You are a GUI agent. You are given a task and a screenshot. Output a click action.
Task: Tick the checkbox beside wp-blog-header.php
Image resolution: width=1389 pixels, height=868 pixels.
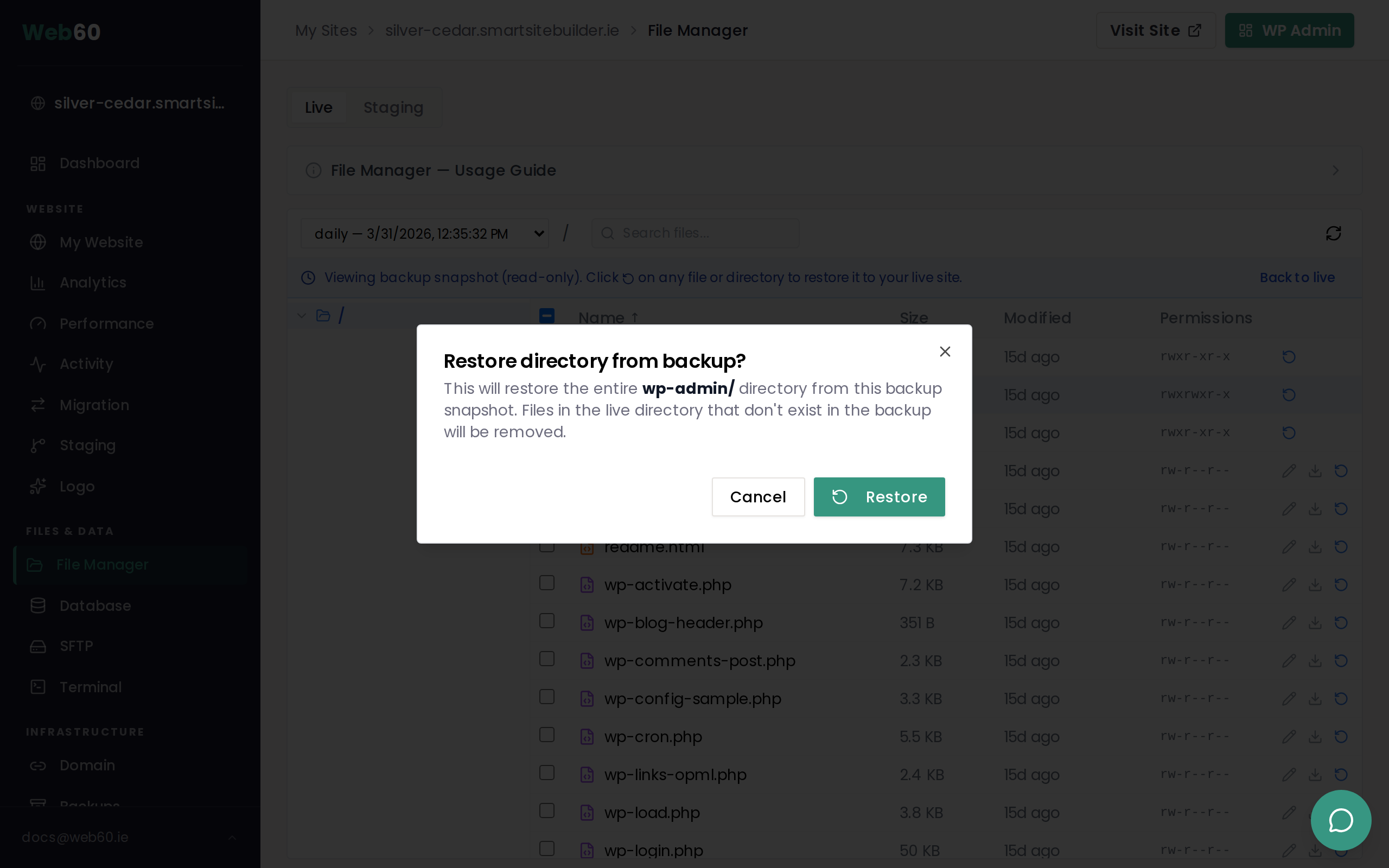tap(546, 621)
